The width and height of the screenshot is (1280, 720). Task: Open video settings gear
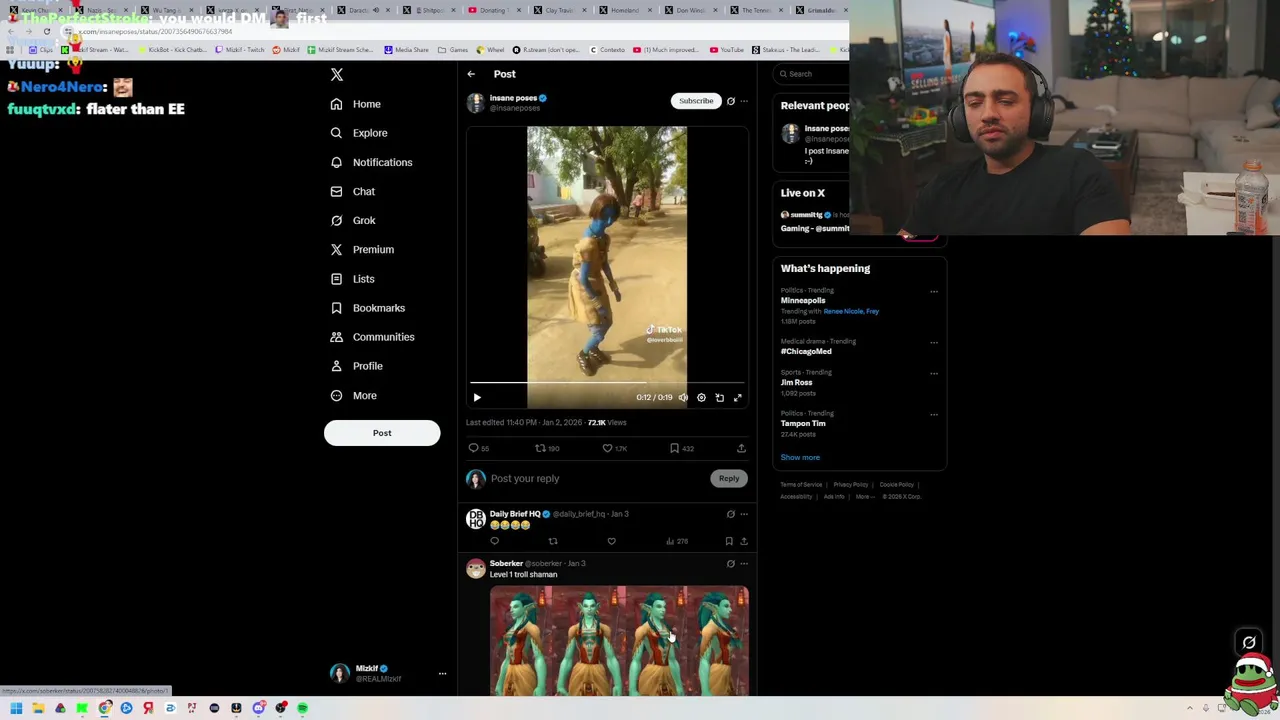tap(701, 398)
